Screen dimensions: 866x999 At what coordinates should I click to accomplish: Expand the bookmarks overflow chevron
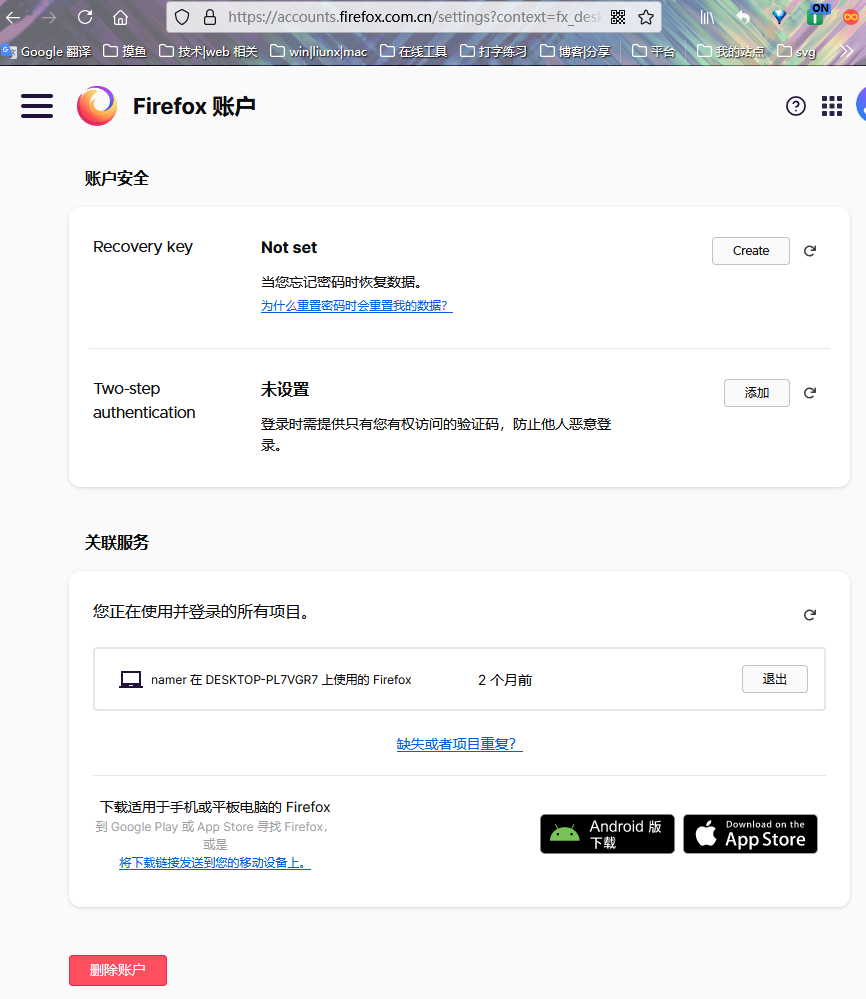tap(846, 51)
